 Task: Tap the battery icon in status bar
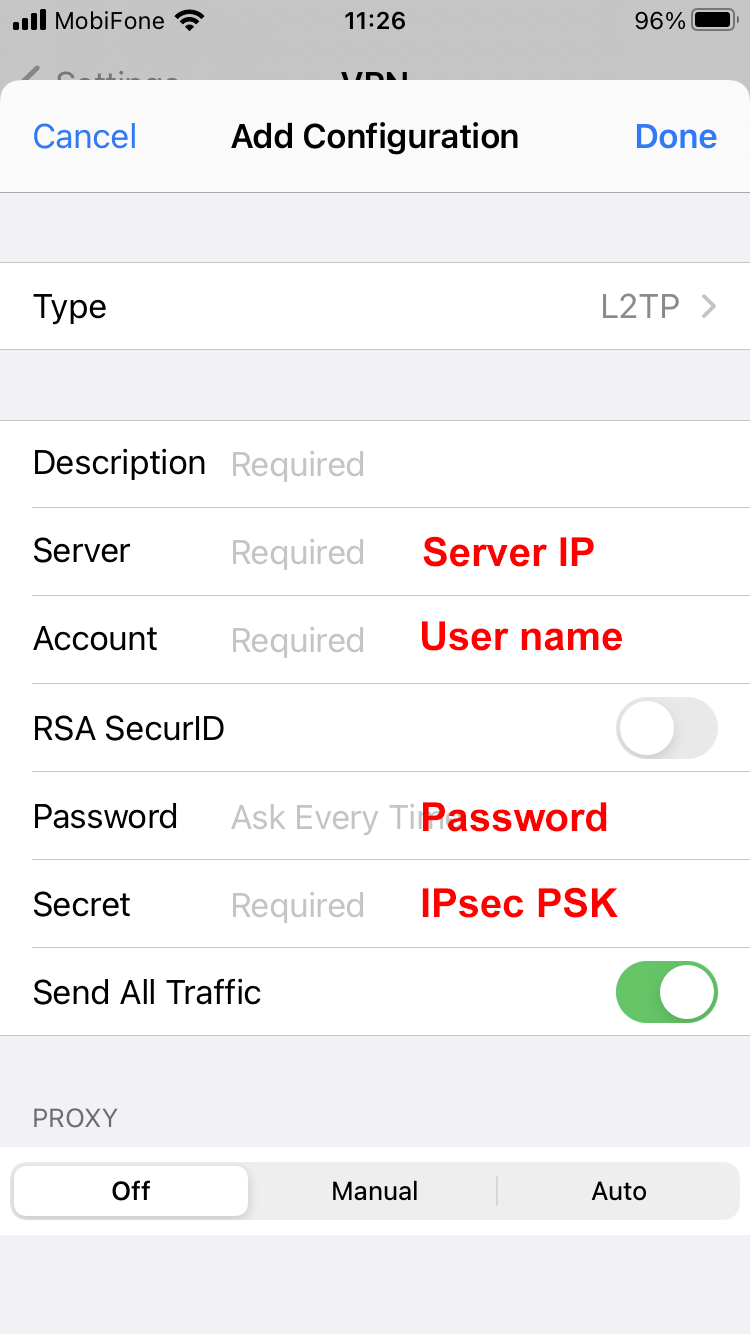click(715, 20)
